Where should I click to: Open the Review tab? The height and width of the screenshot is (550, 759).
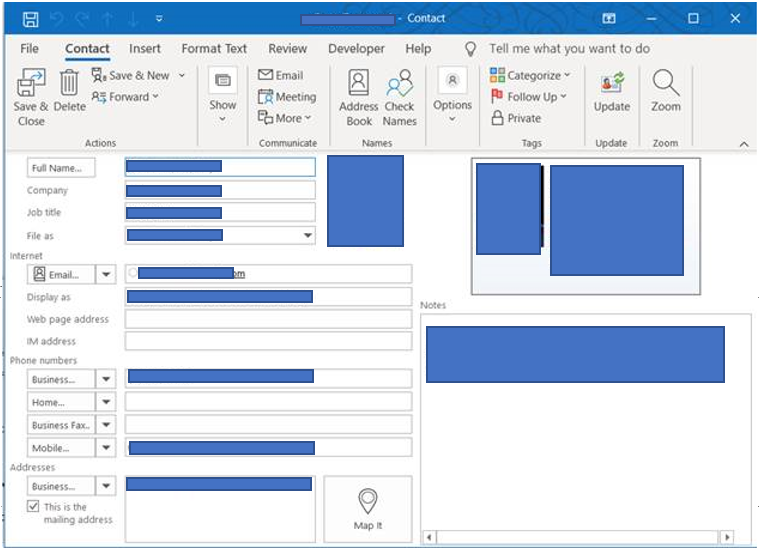(x=288, y=48)
